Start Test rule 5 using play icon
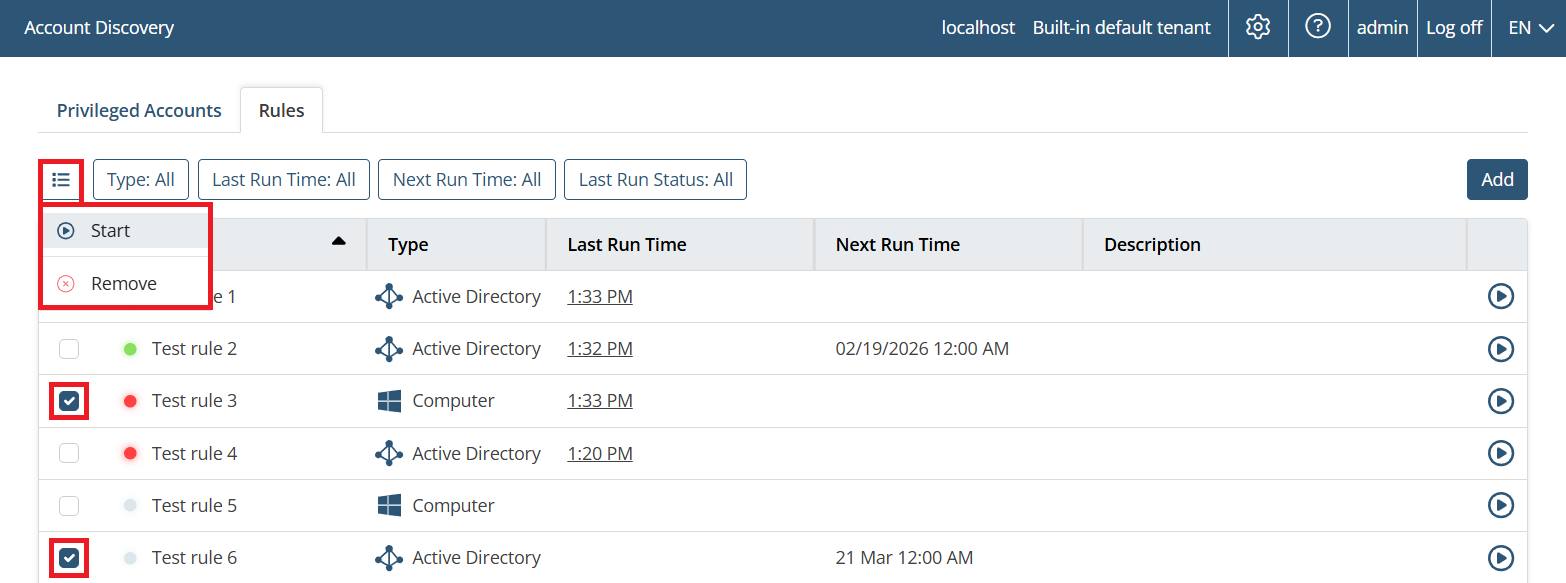Image resolution: width=1566 pixels, height=583 pixels. pos(1500,505)
